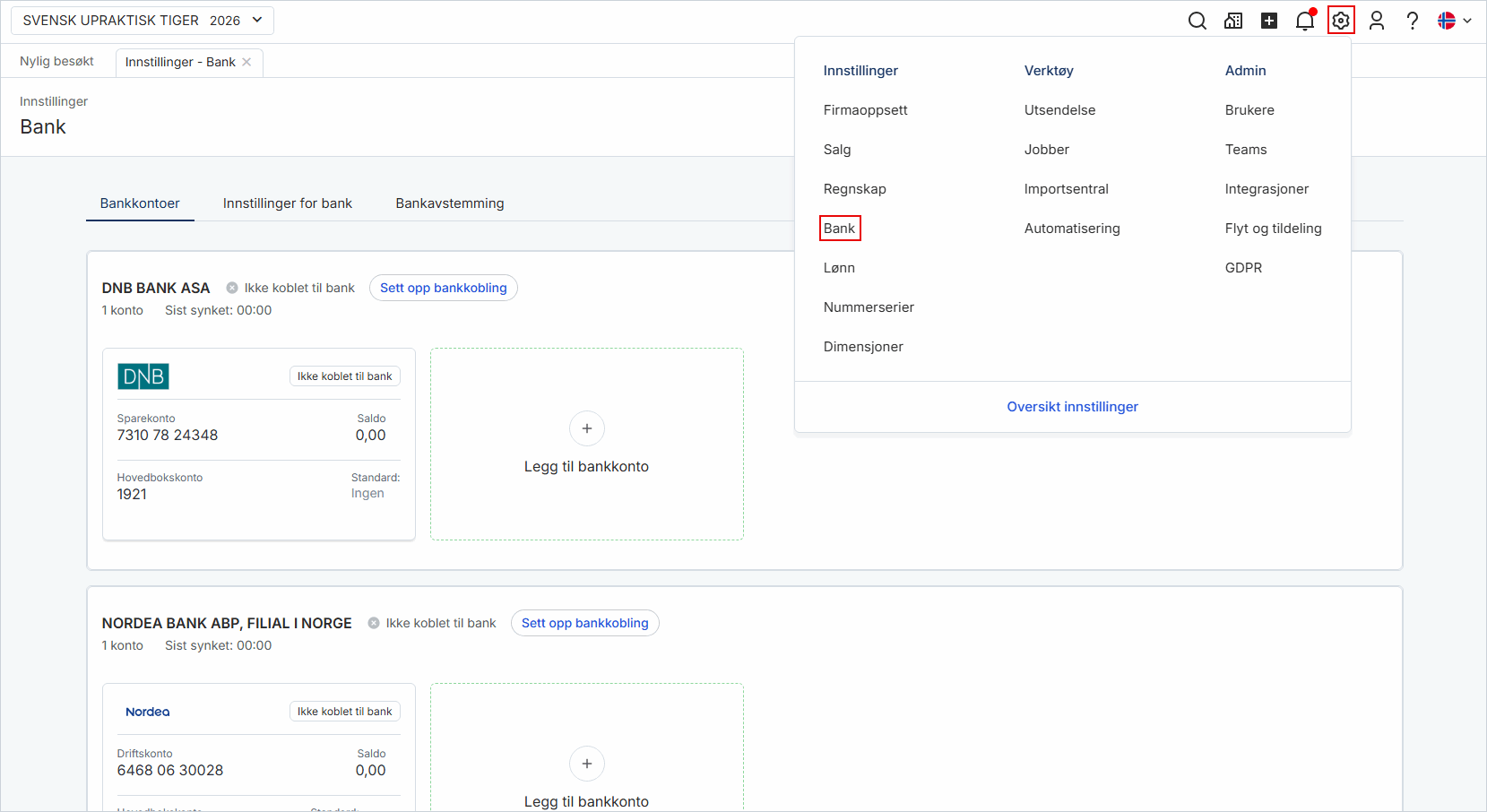Click the Nordea logo on the Driftskonto card

pyautogui.click(x=148, y=712)
